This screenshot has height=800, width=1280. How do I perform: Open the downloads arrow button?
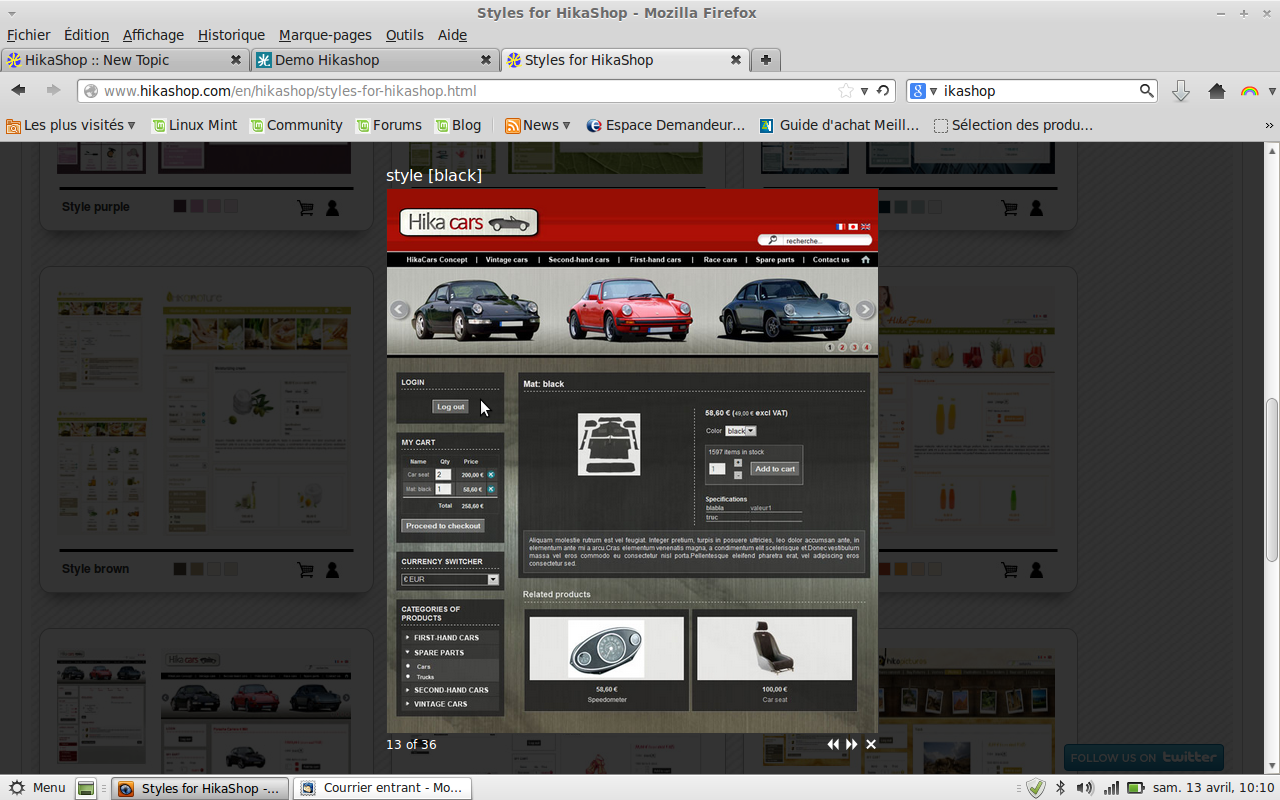(x=1180, y=91)
